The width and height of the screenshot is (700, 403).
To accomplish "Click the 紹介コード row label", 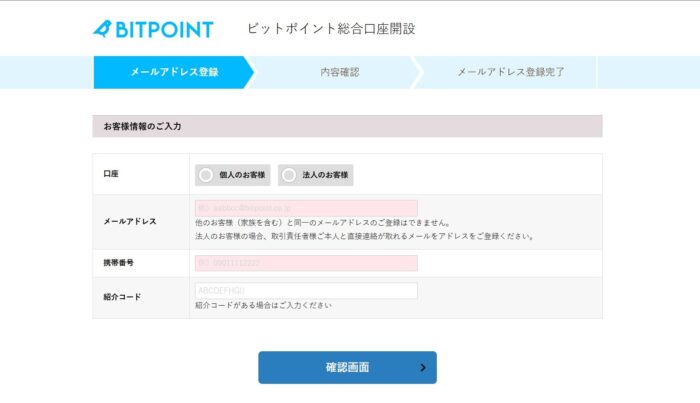I will coord(122,297).
